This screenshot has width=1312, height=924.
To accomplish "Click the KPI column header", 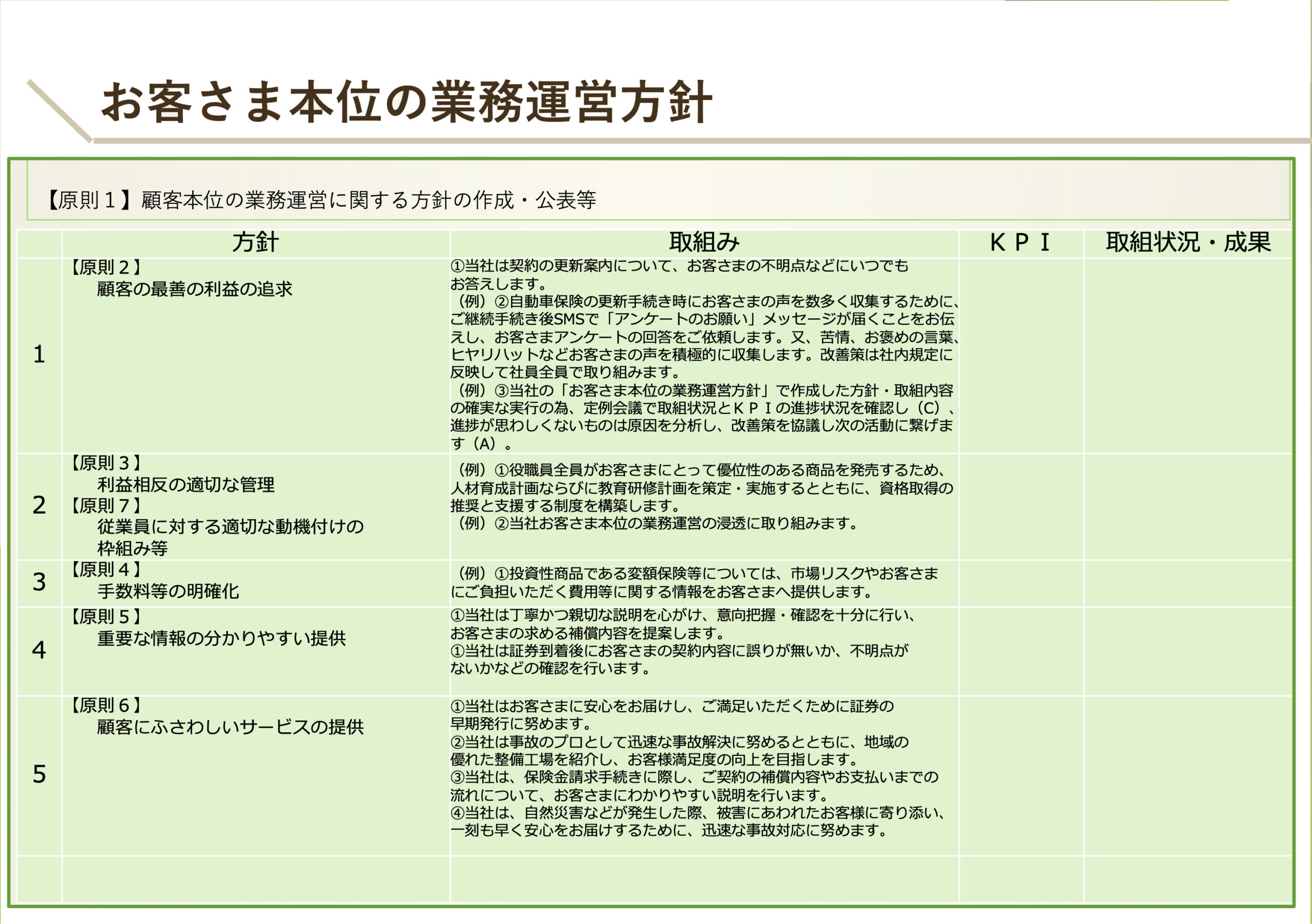I will tap(1020, 243).
